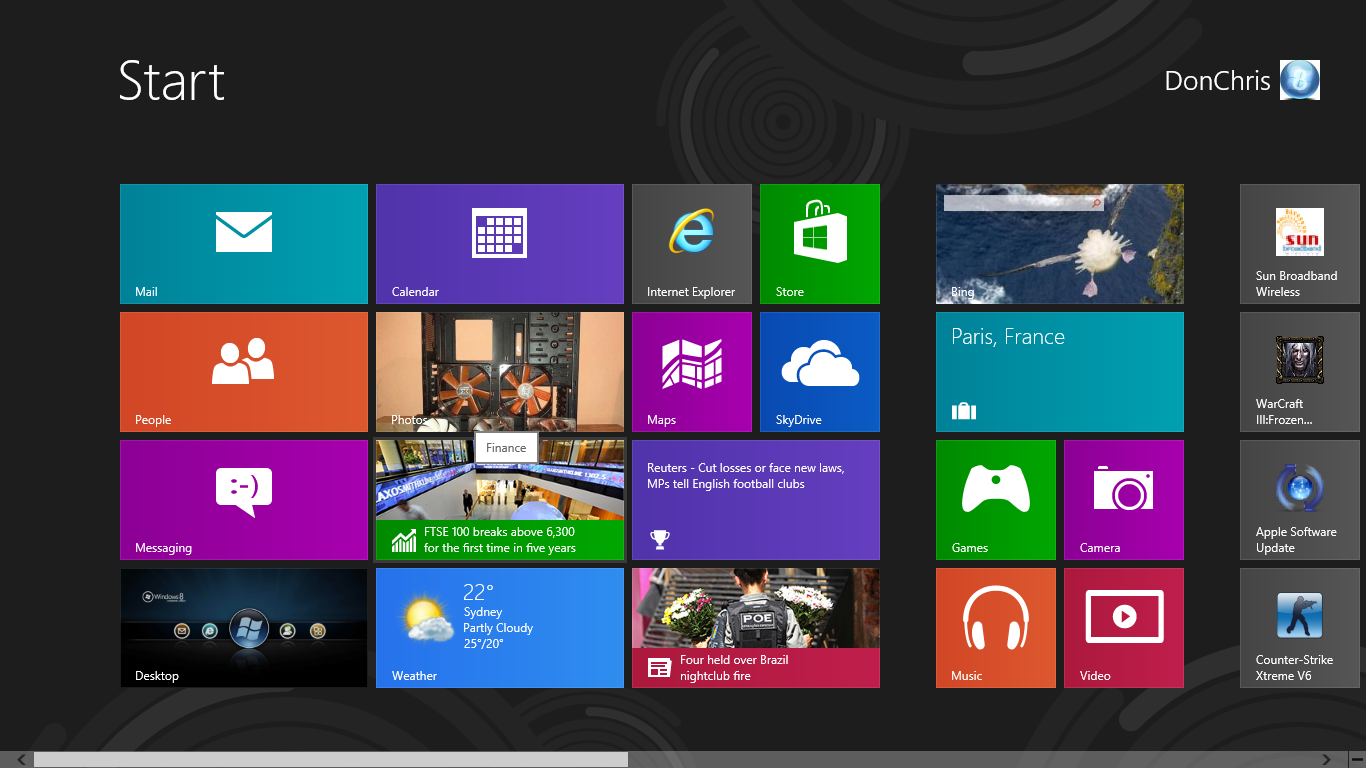
Task: Open the Reuters sports news tile
Action: pos(756,500)
